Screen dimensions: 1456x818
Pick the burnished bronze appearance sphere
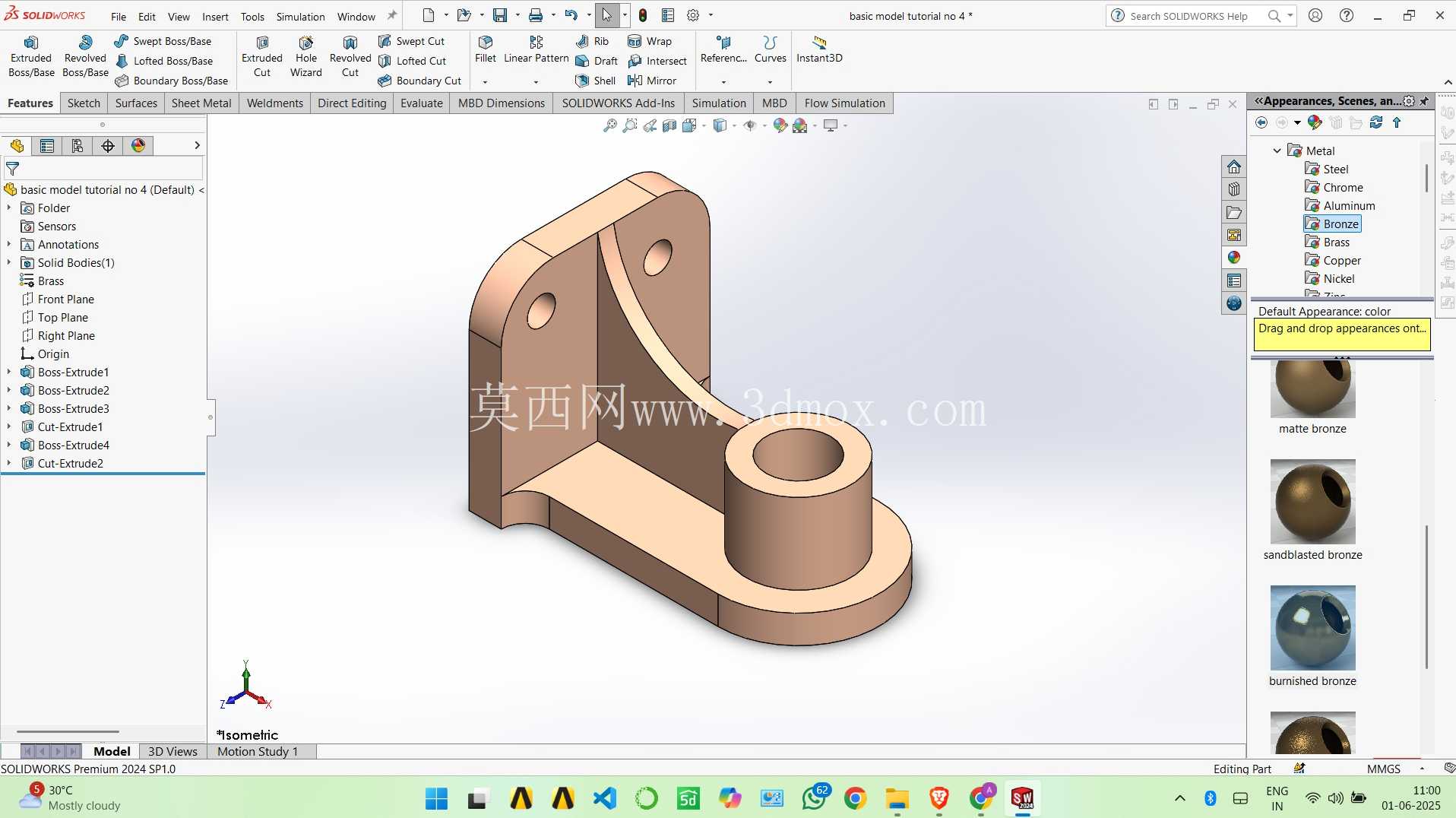point(1312,628)
